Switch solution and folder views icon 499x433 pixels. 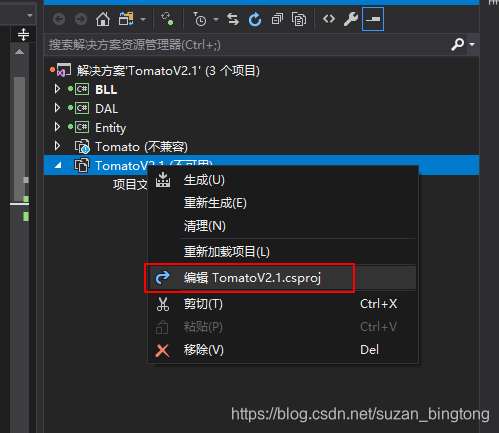(126, 19)
